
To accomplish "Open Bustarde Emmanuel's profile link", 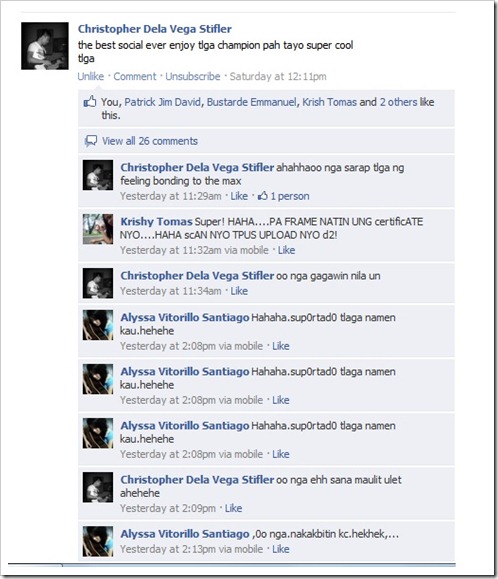I will tap(251, 102).
